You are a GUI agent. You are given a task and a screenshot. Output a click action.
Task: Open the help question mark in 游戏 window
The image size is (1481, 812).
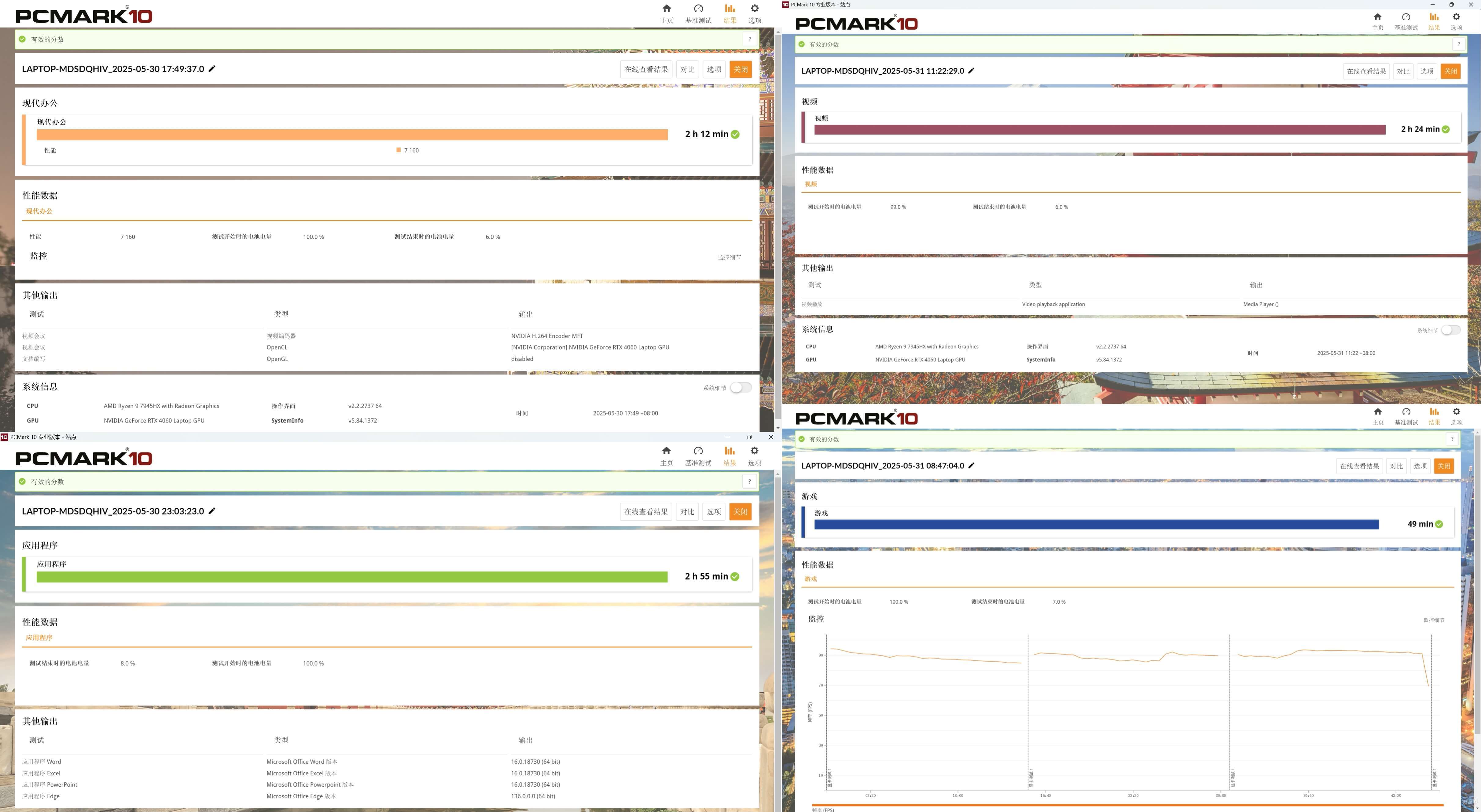(x=1452, y=439)
